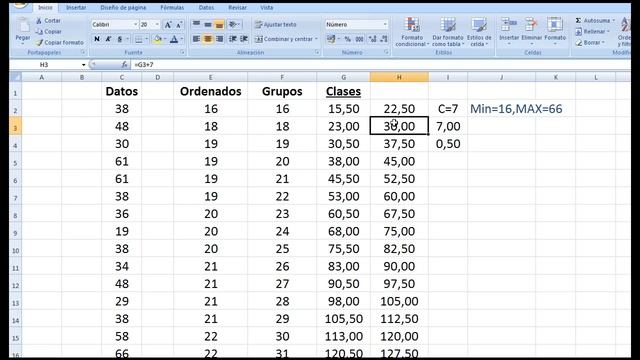
Task: Select cell containing C=7
Action: coord(448,109)
